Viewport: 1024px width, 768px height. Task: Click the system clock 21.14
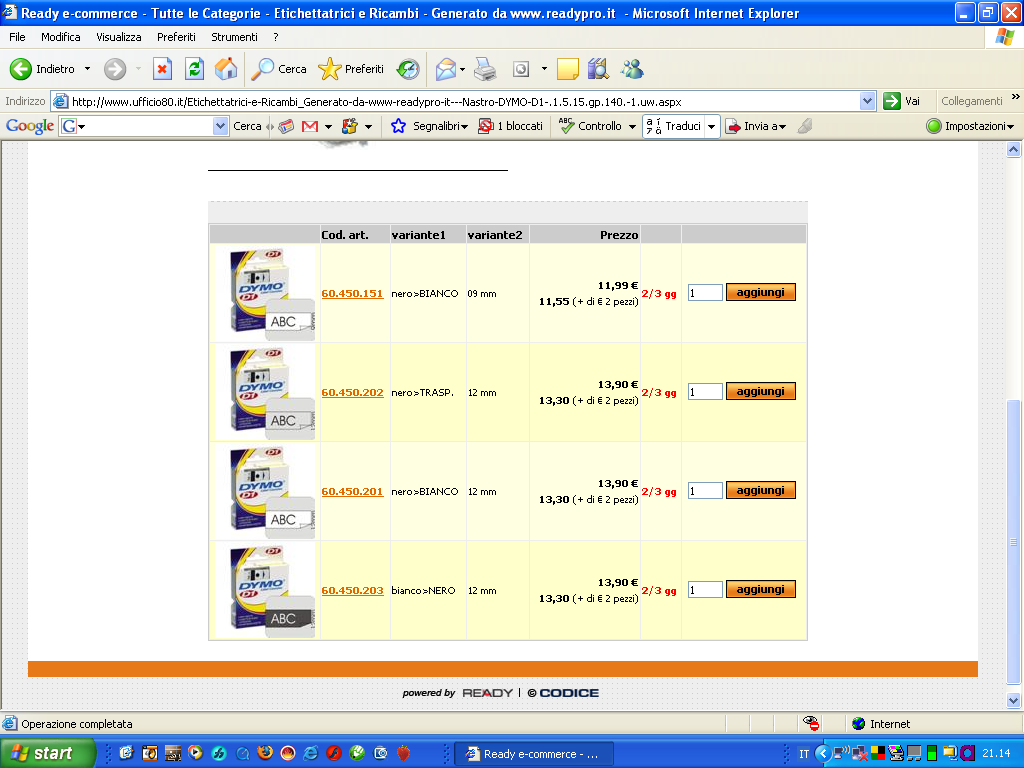click(996, 754)
